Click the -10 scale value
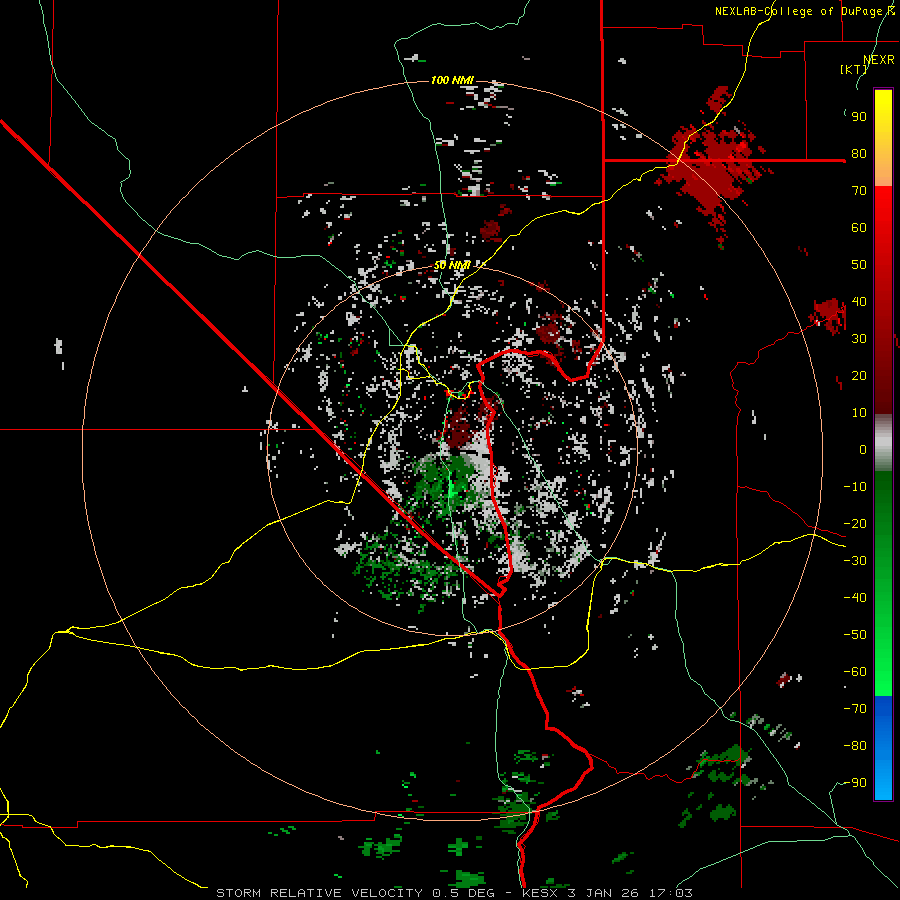 pyautogui.click(x=855, y=487)
